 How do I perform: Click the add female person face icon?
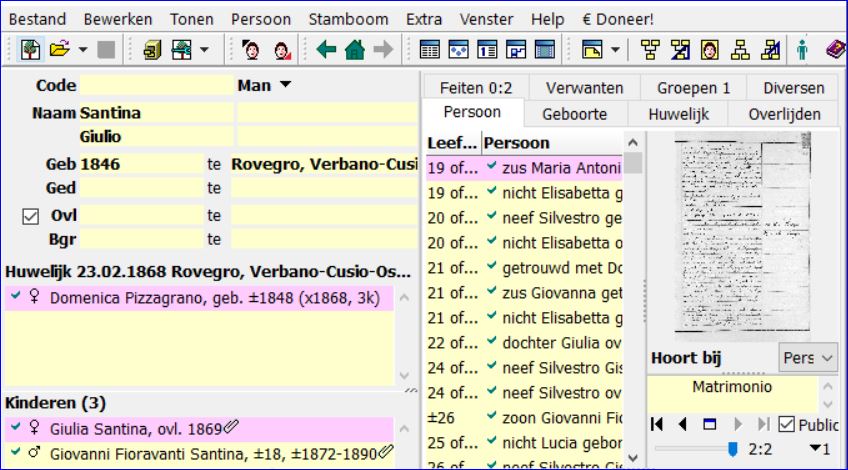tap(282, 47)
